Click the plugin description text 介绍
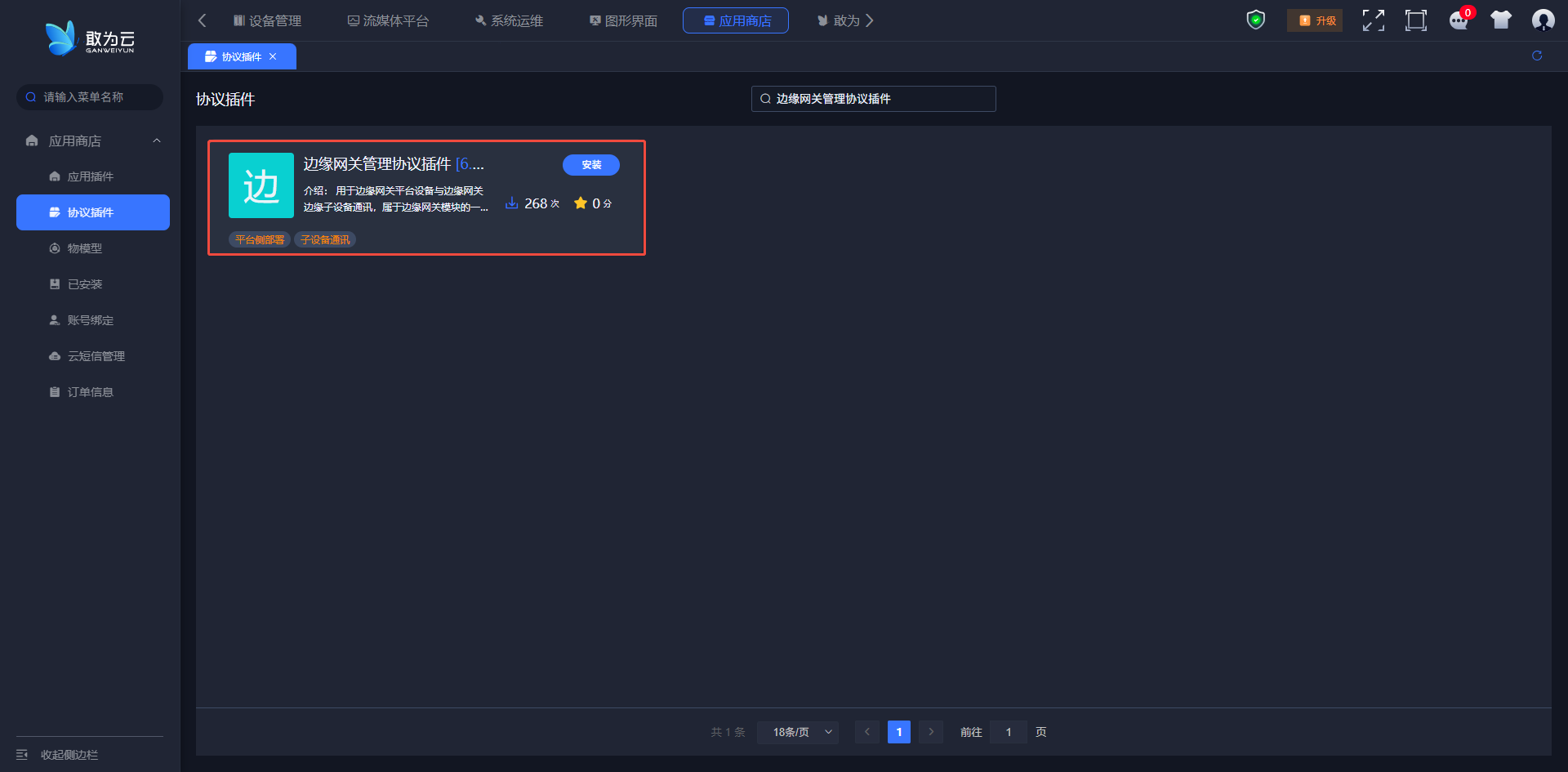The width and height of the screenshot is (1568, 772). coord(396,199)
